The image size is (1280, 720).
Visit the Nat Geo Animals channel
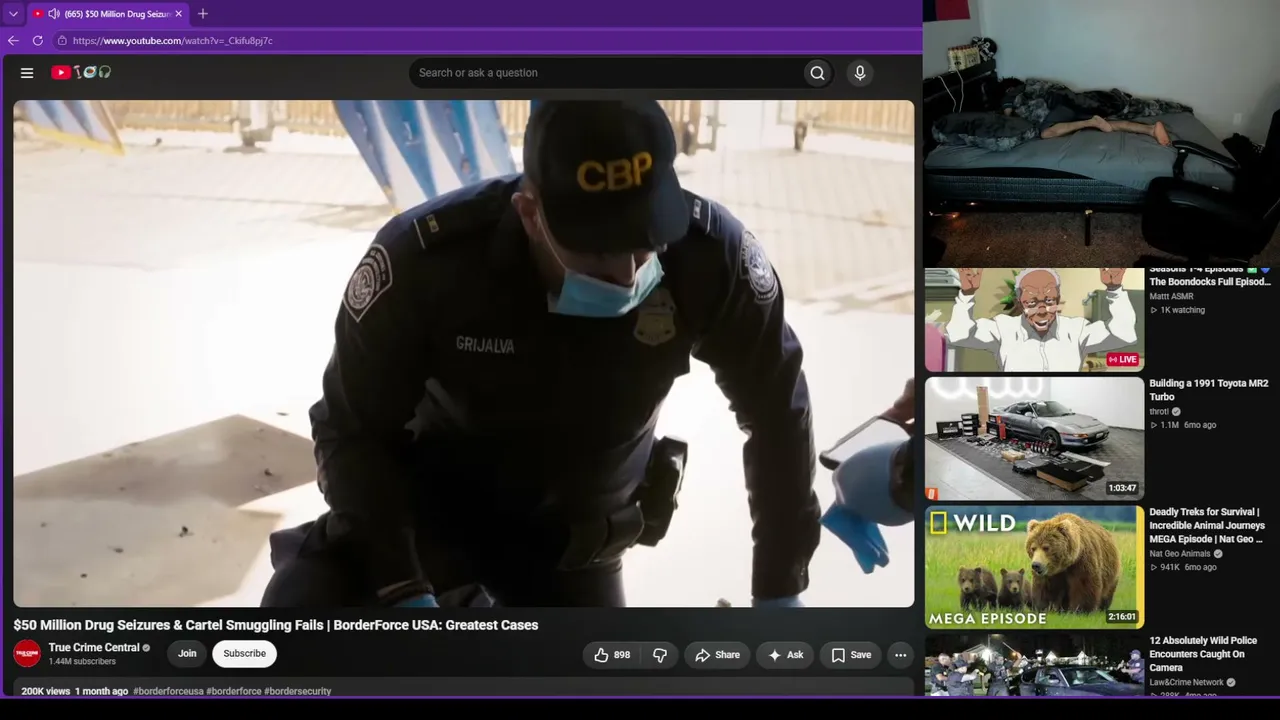pos(1180,554)
